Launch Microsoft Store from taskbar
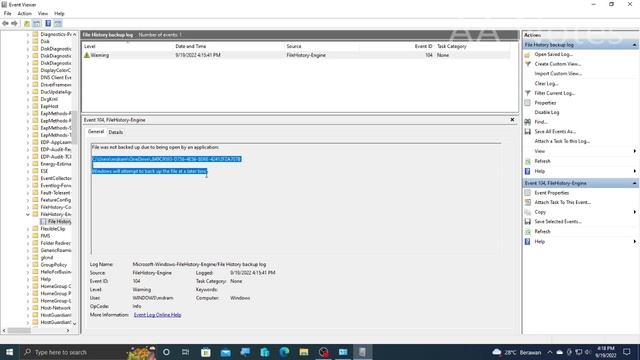 click(206, 352)
